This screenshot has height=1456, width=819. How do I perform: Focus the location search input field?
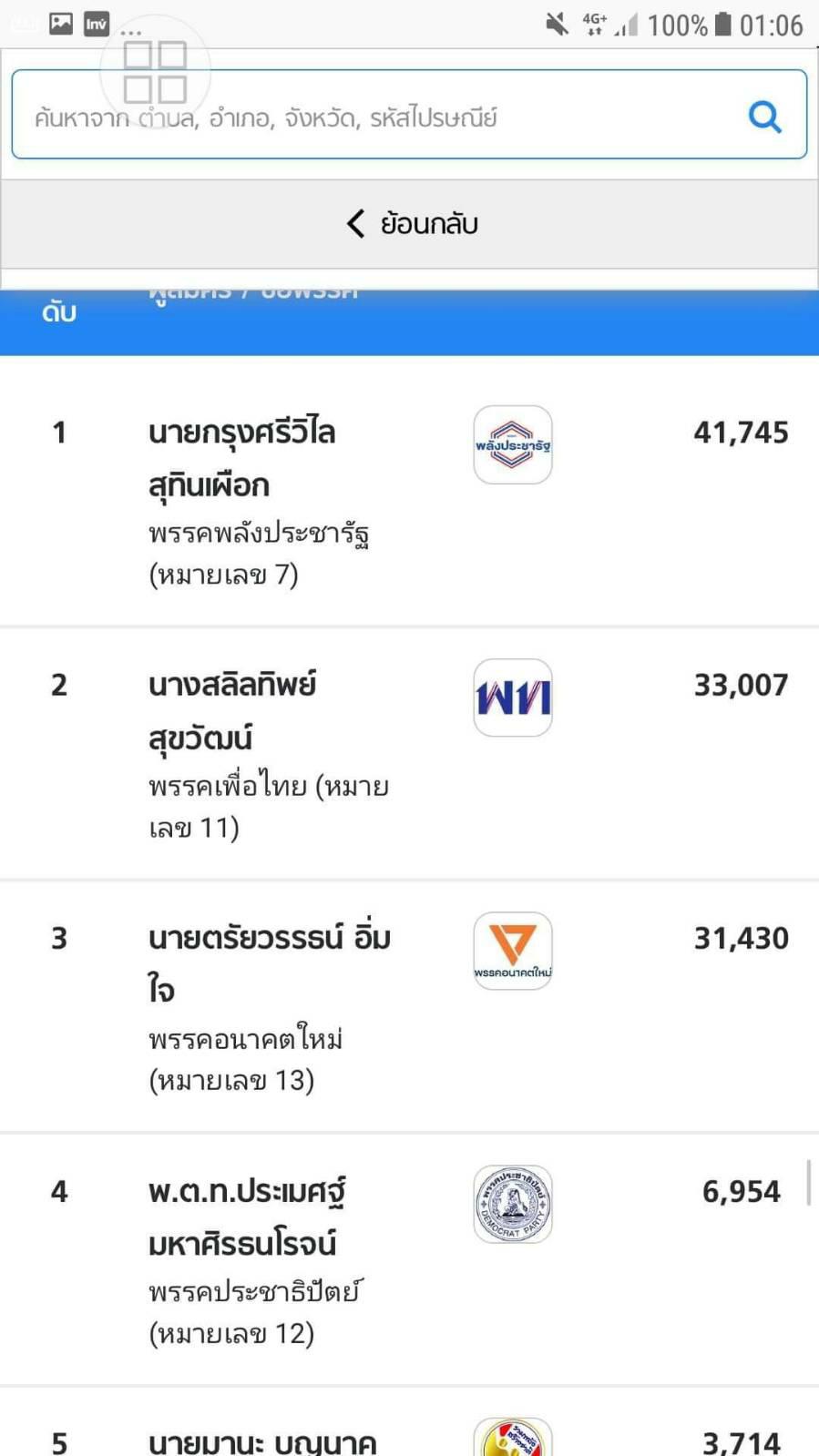pos(409,114)
